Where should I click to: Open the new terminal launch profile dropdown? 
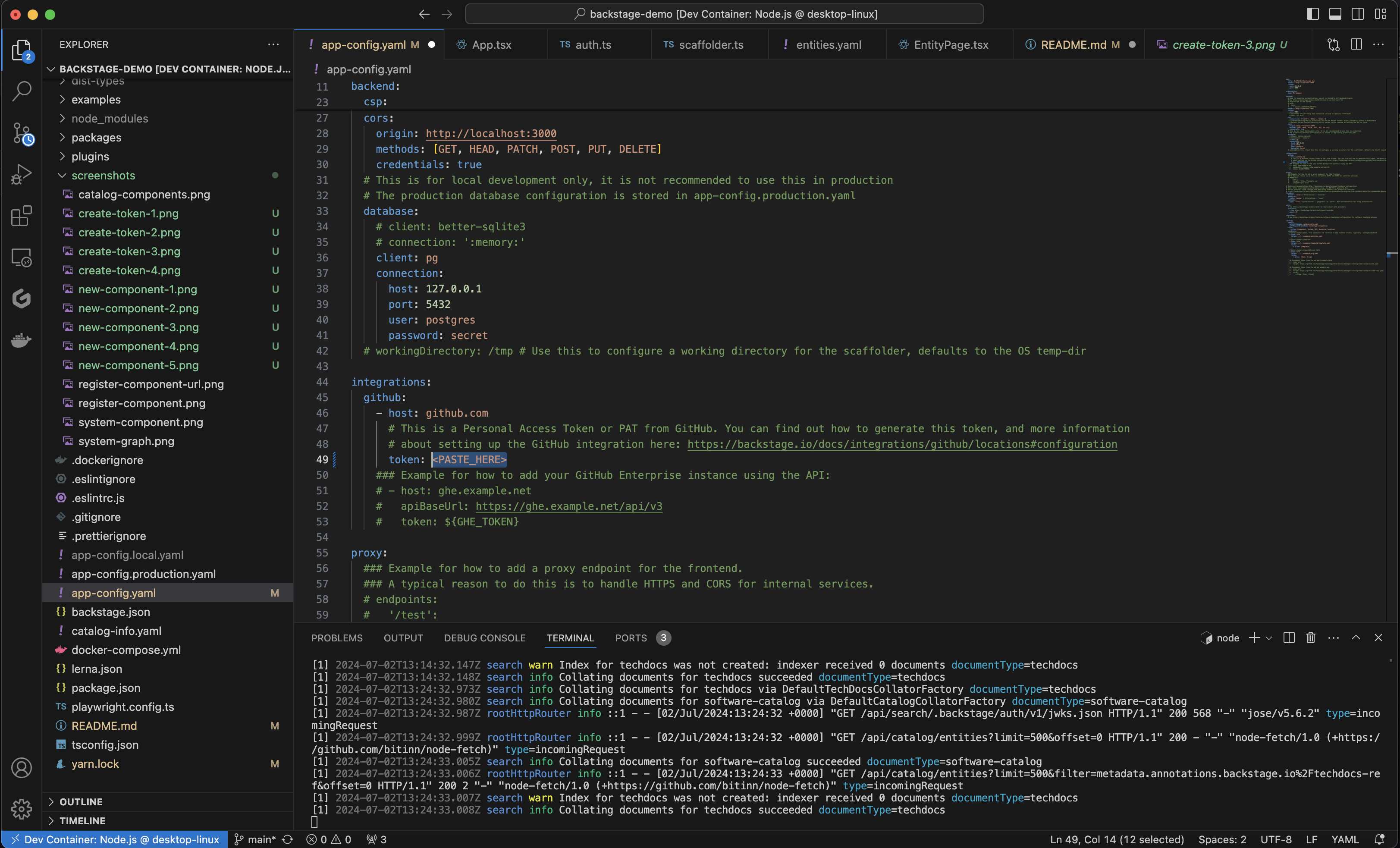point(1269,638)
